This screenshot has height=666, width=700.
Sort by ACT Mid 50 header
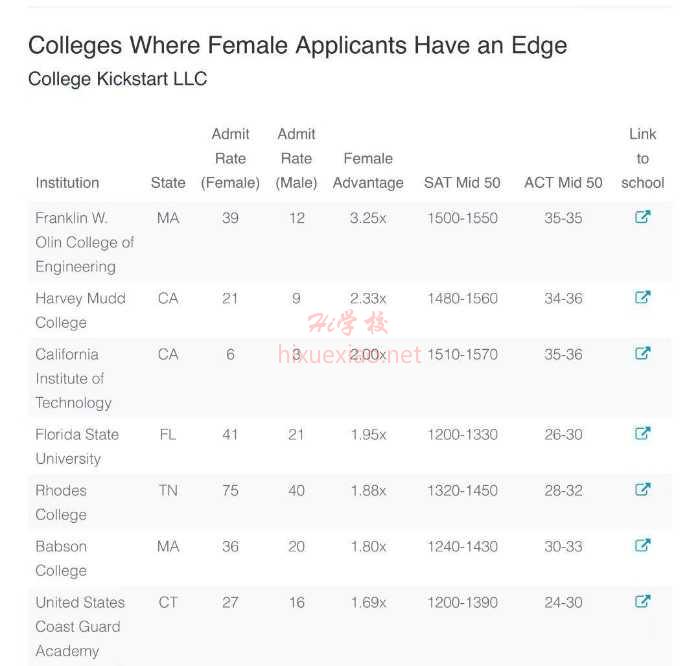click(x=563, y=183)
